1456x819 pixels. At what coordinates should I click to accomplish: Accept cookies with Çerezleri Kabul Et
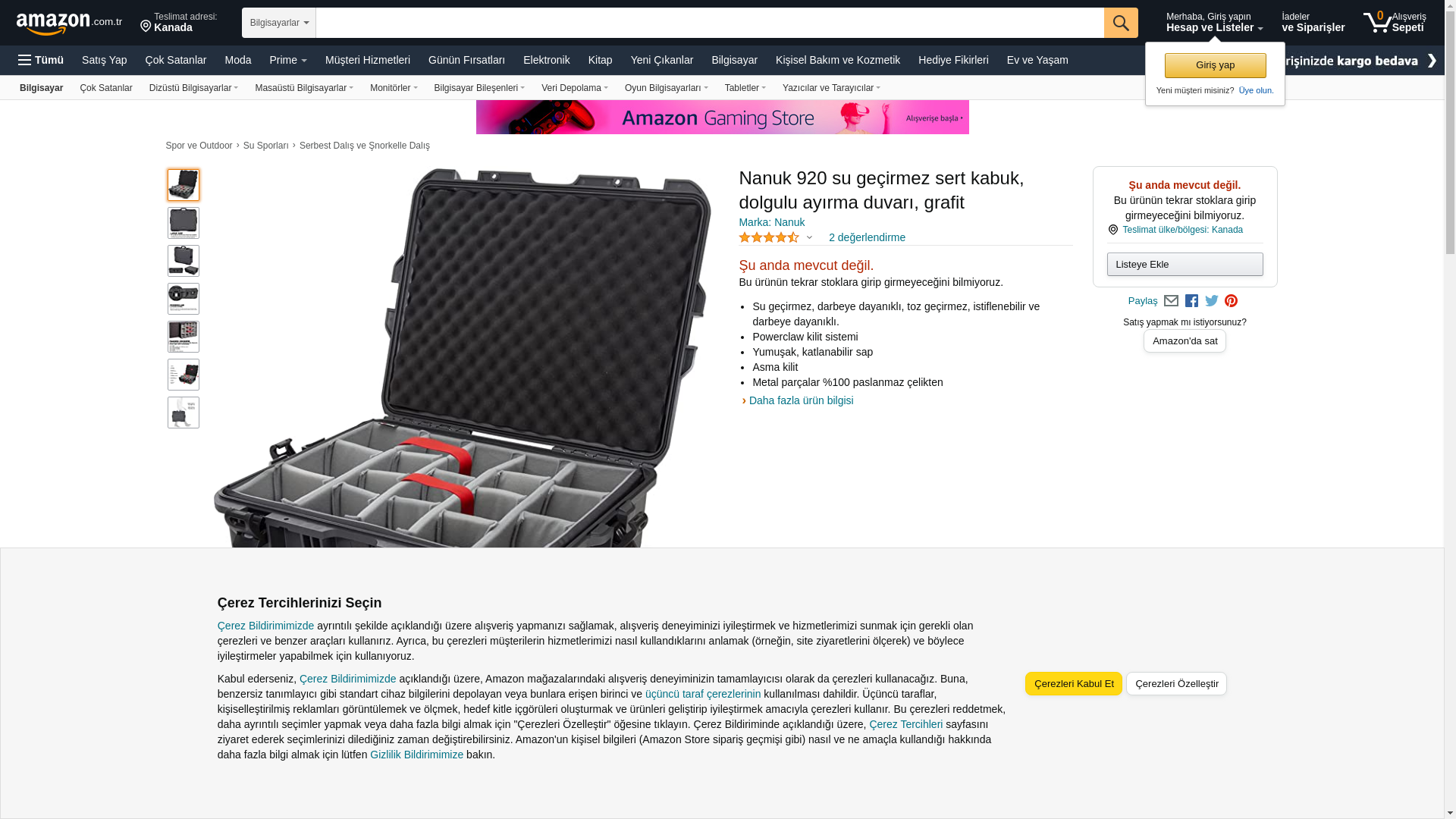pyautogui.click(x=1073, y=684)
